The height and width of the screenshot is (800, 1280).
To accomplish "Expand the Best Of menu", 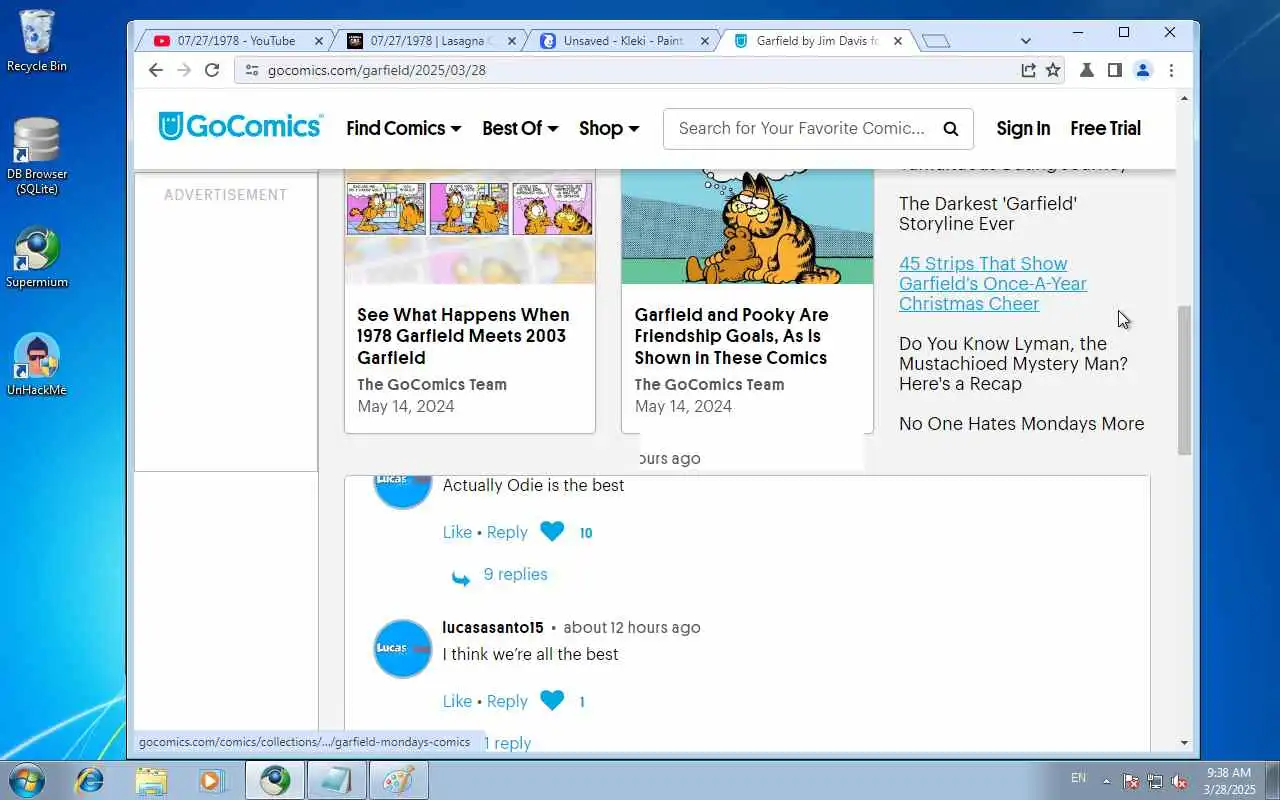I will (x=520, y=128).
